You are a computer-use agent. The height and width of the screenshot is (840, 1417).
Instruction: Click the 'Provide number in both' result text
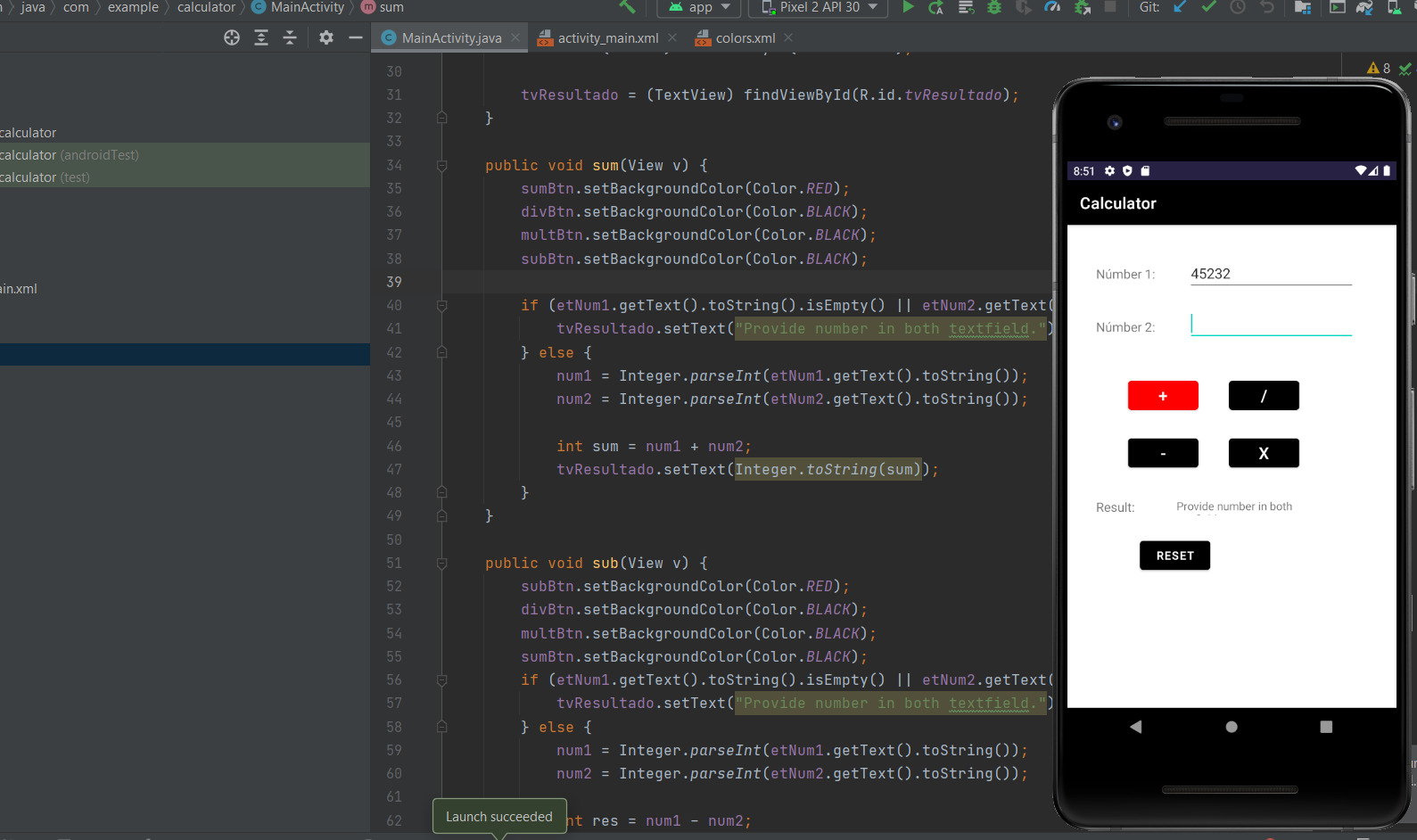pos(1234,506)
